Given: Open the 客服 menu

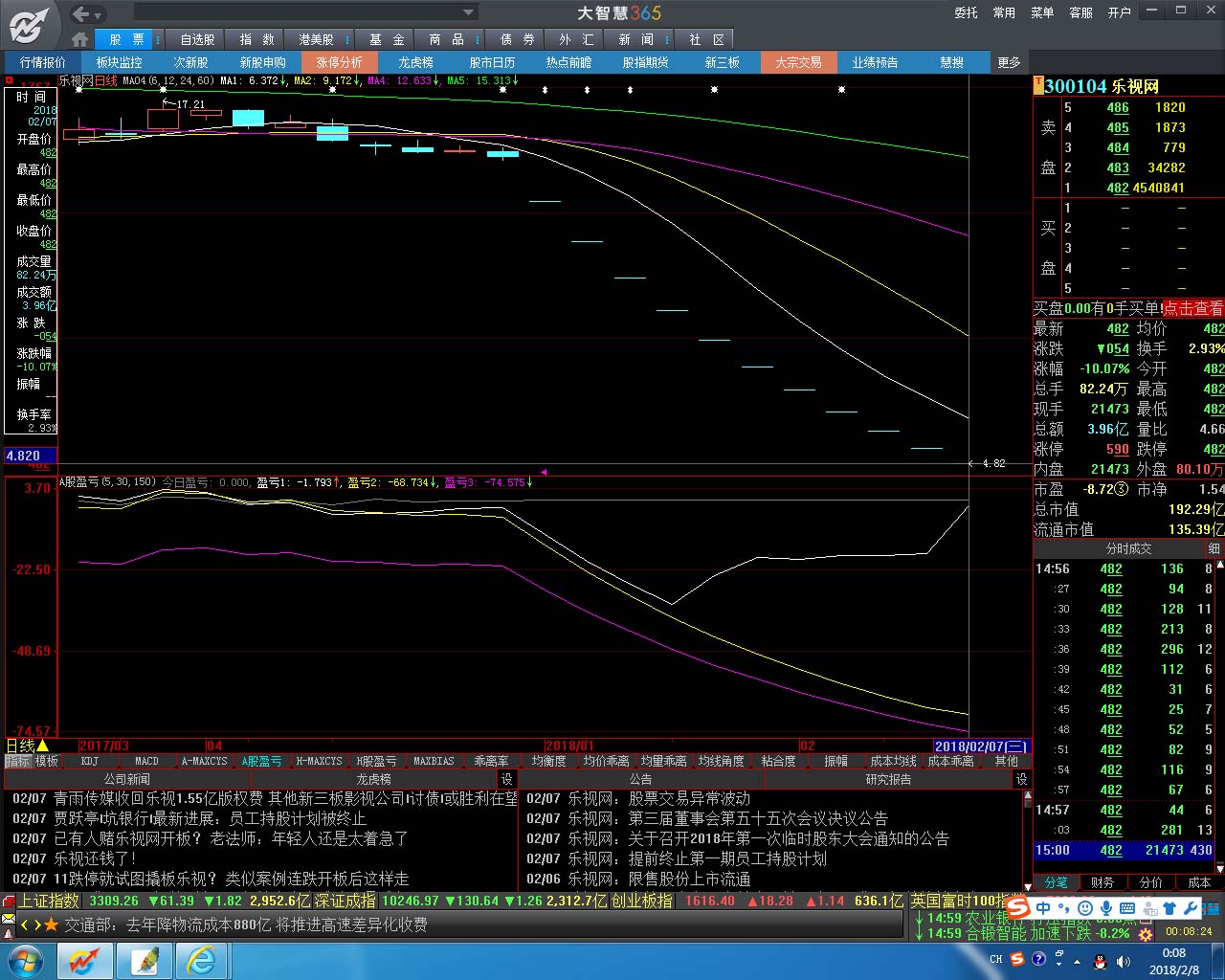Looking at the screenshot, I should 1080,12.
